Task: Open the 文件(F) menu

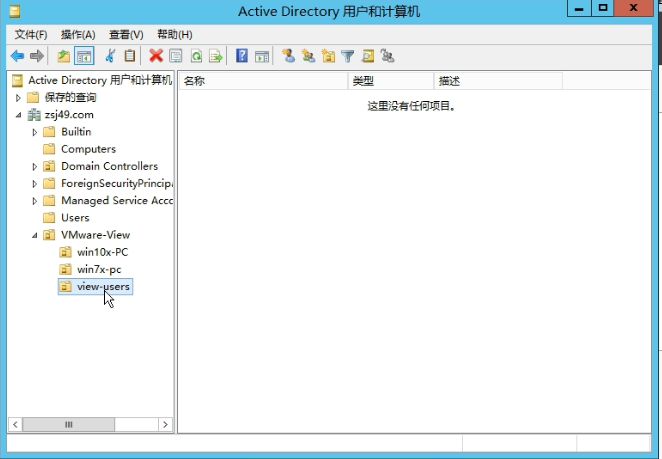Action: (31, 35)
